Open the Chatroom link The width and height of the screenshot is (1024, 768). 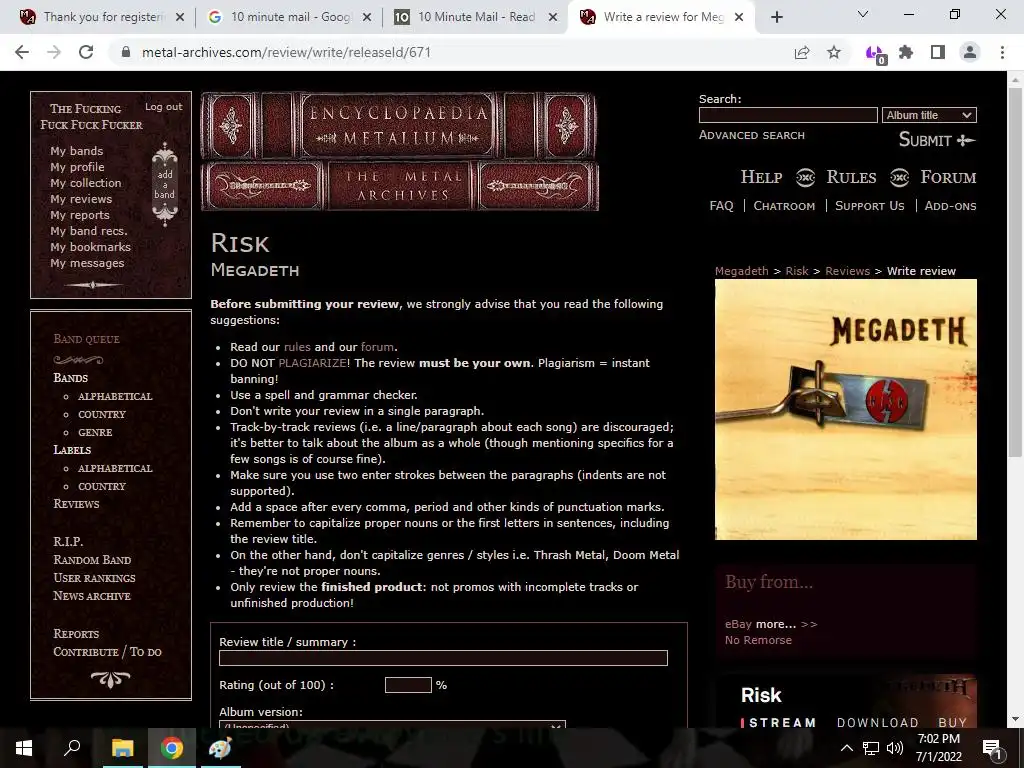[784, 206]
